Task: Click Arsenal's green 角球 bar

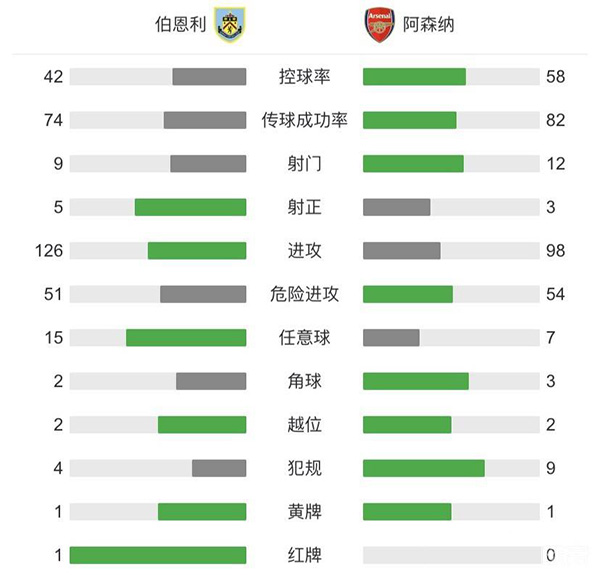Action: pos(415,381)
